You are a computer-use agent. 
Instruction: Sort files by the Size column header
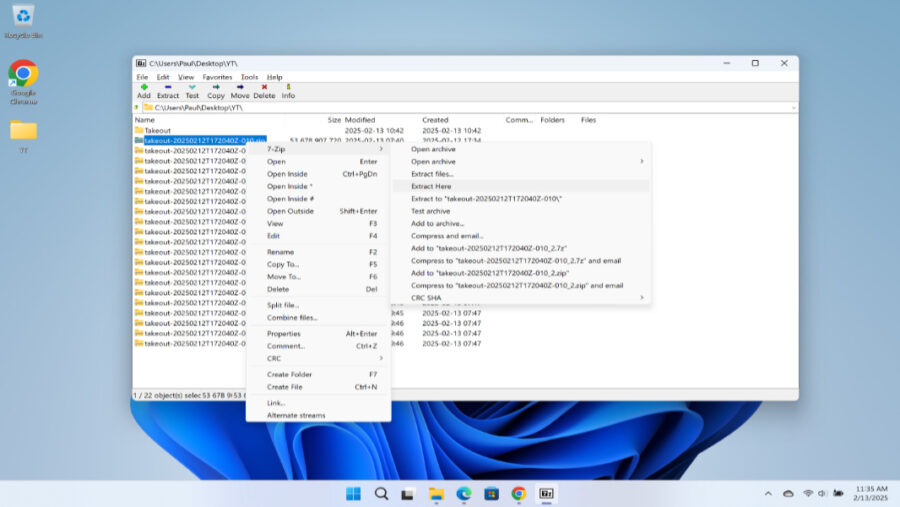point(334,120)
